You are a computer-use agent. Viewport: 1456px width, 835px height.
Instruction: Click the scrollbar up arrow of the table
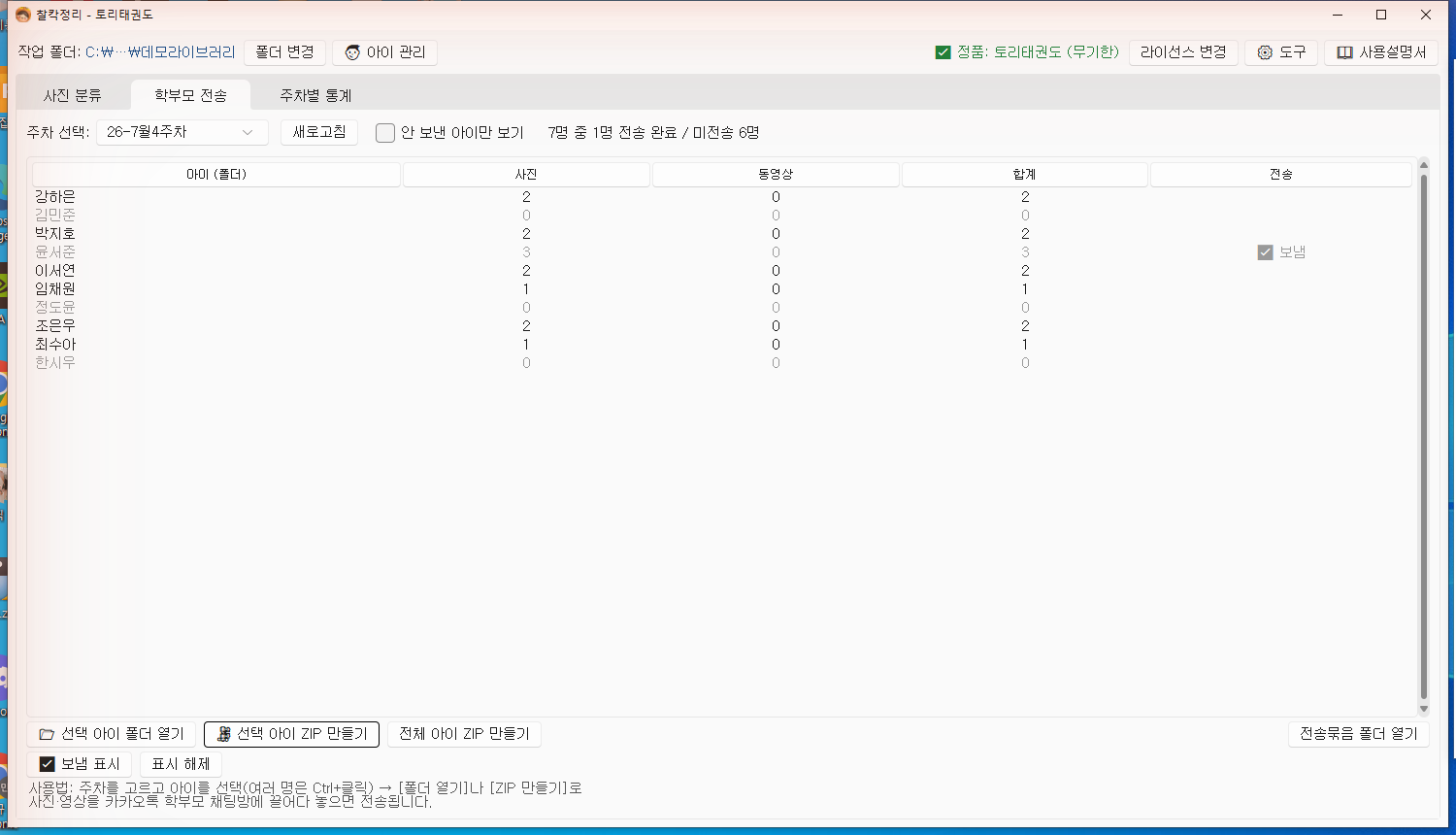pyautogui.click(x=1424, y=164)
